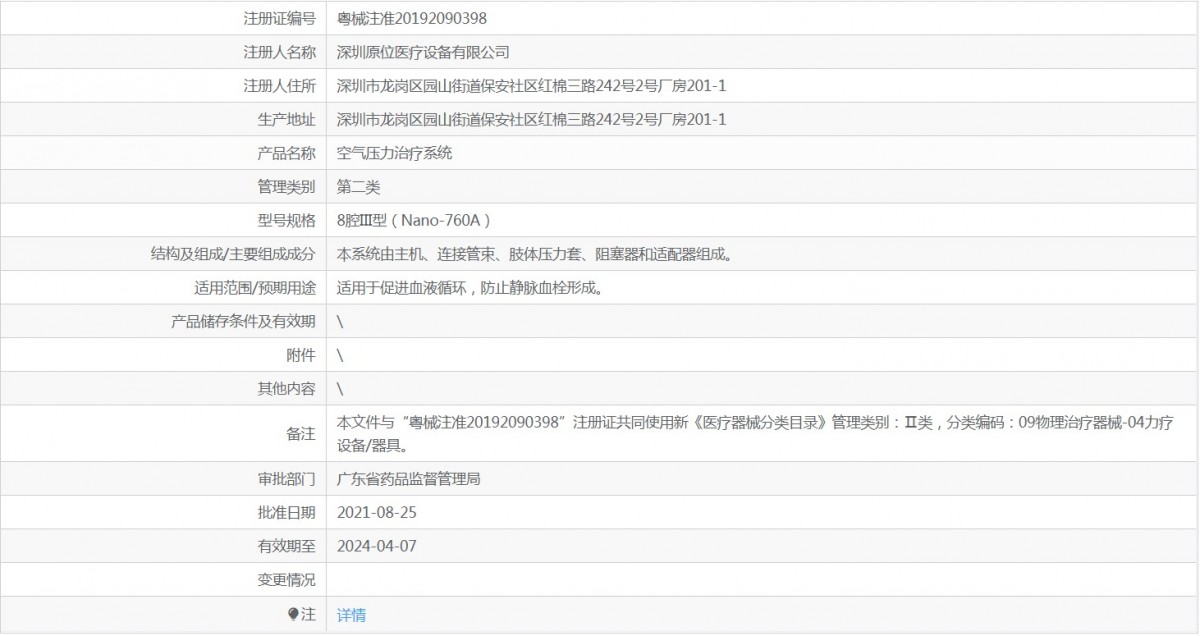Screen dimensions: 1200x636
Task: Click the 生产地址 label
Action: point(287,120)
